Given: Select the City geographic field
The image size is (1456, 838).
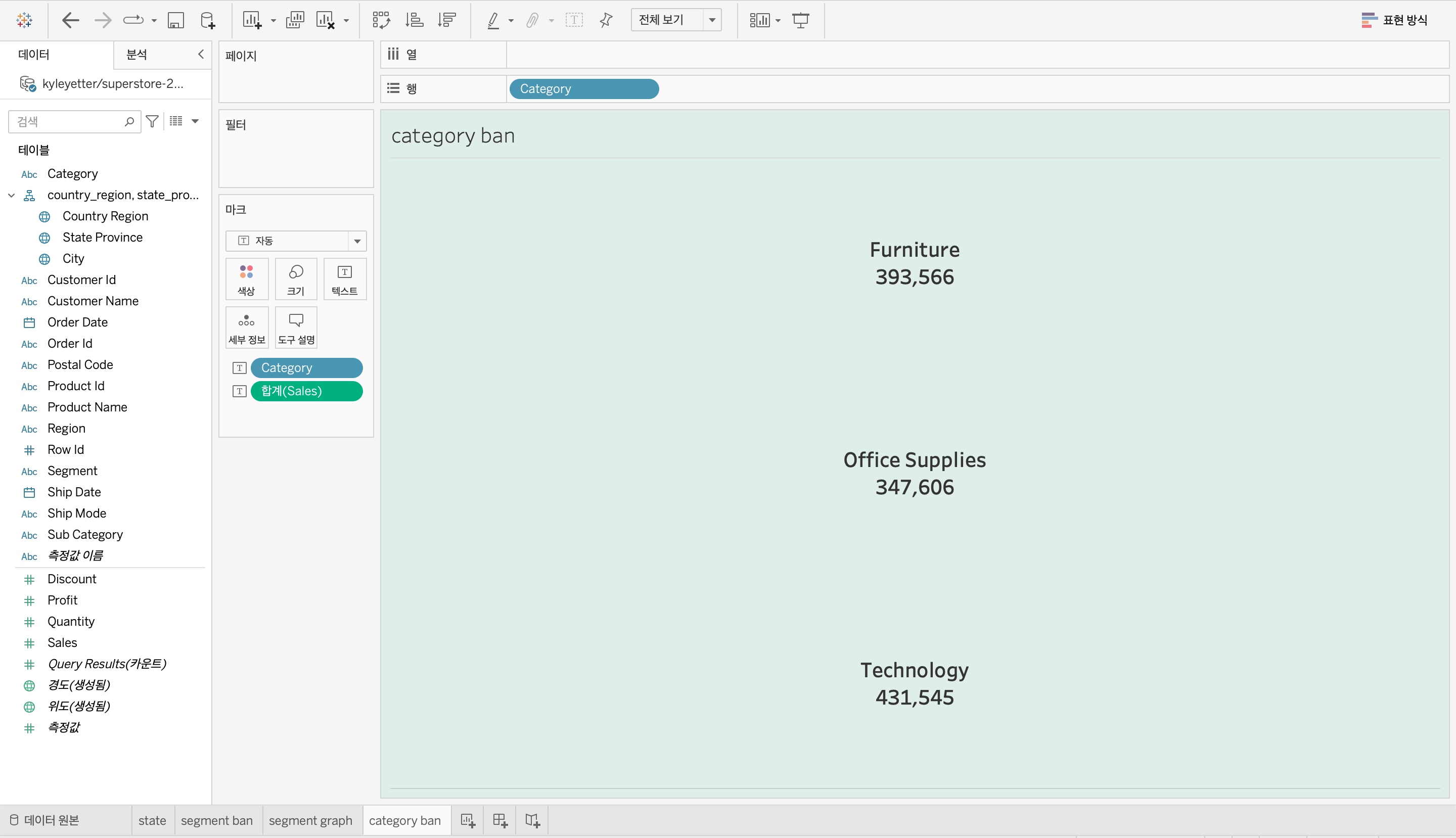Looking at the screenshot, I should coord(73,259).
